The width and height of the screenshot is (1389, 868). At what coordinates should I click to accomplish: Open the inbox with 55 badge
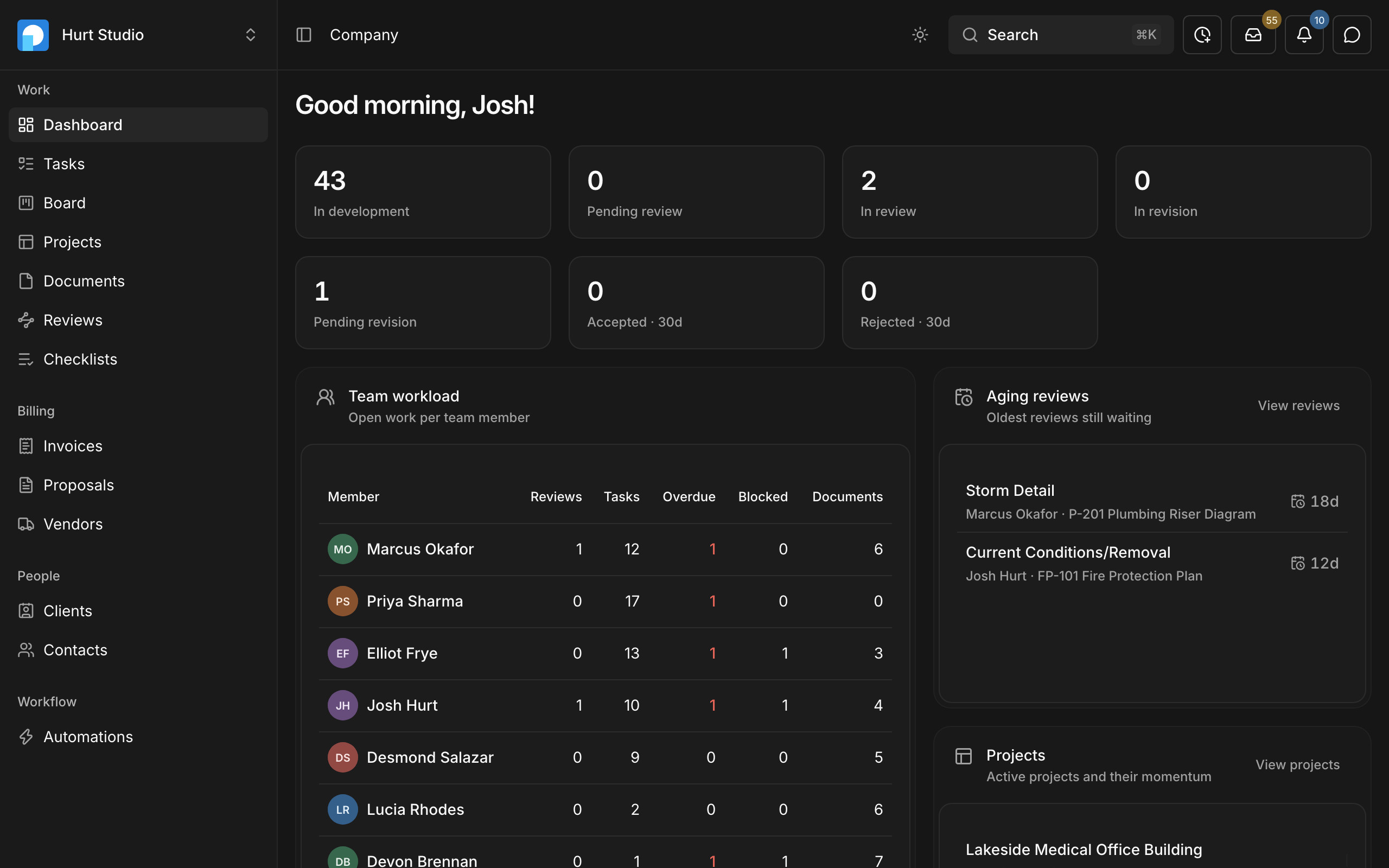coord(1253,35)
